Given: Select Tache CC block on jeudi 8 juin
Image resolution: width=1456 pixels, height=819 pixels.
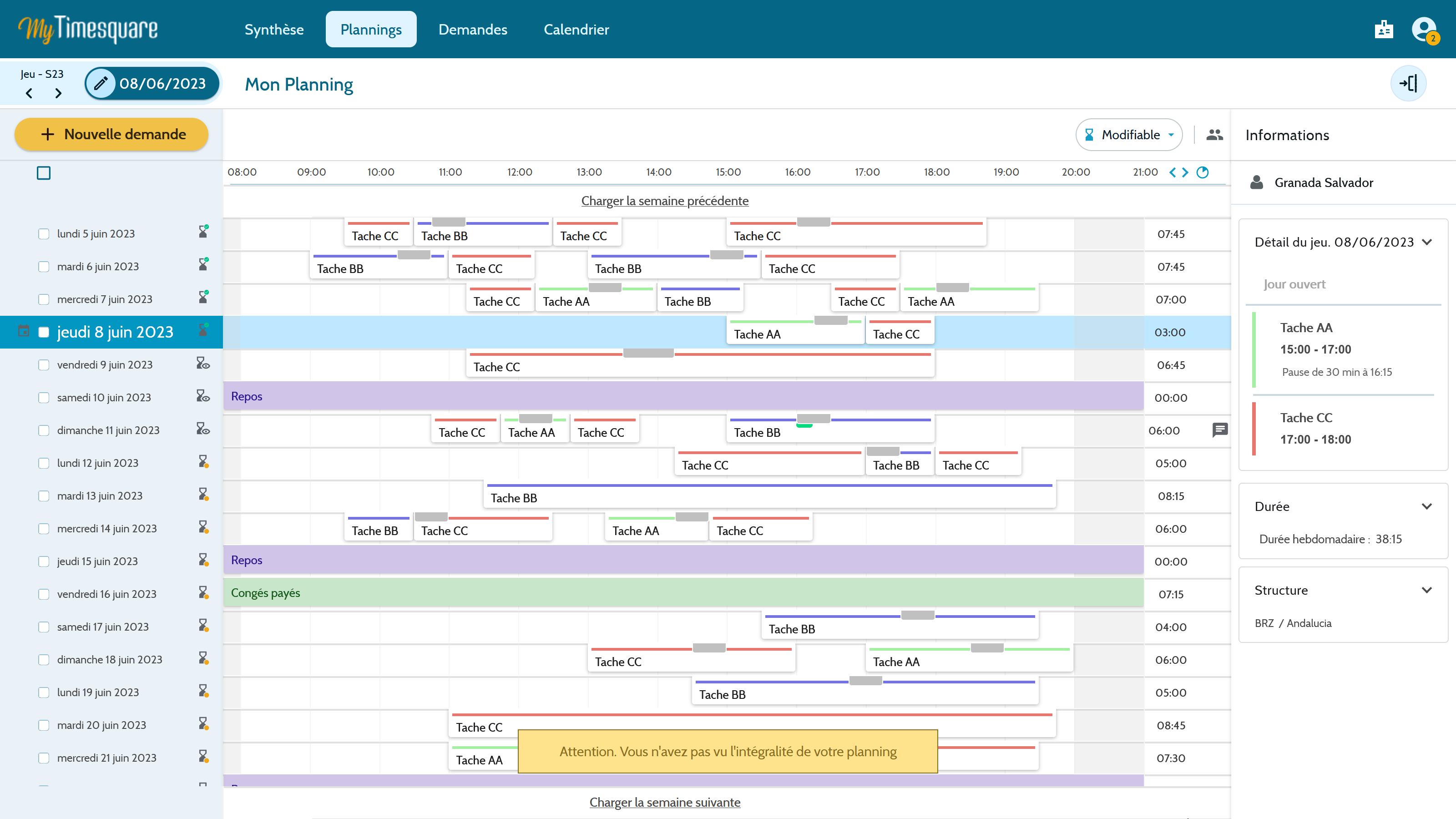Looking at the screenshot, I should (900, 331).
